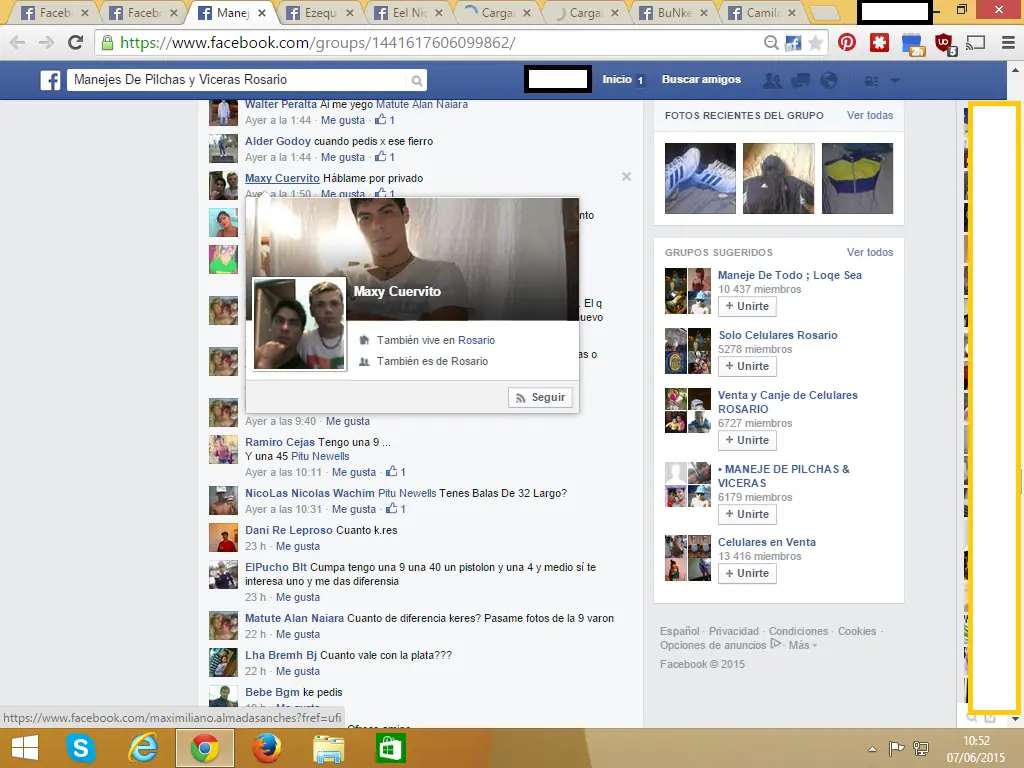Viewport: 1024px width, 768px height.
Task: Open the yellow and blue jacket photo
Action: [857, 178]
